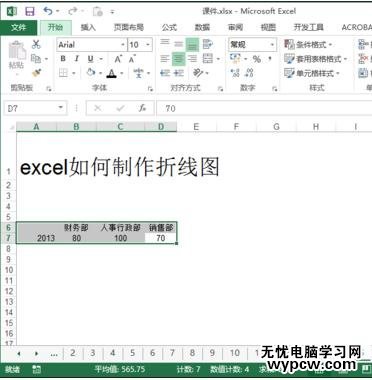Activate the Format Painter brush
The width and height of the screenshot is (372, 380).
37,73
